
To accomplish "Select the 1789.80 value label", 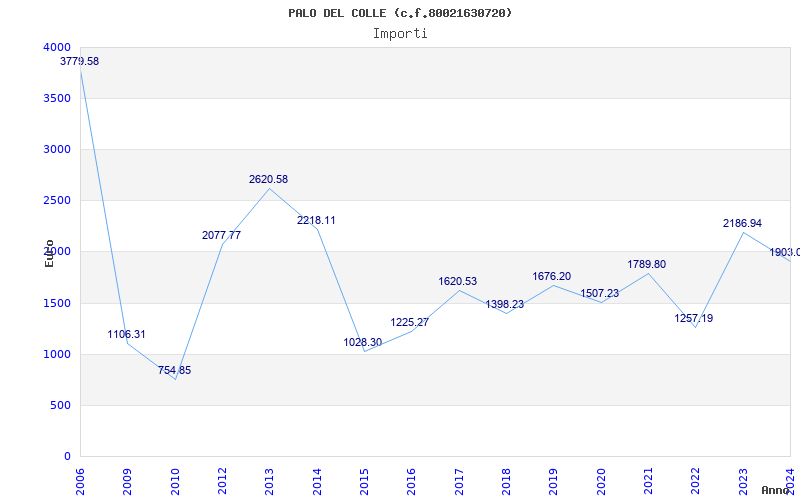I will (x=646, y=264).
